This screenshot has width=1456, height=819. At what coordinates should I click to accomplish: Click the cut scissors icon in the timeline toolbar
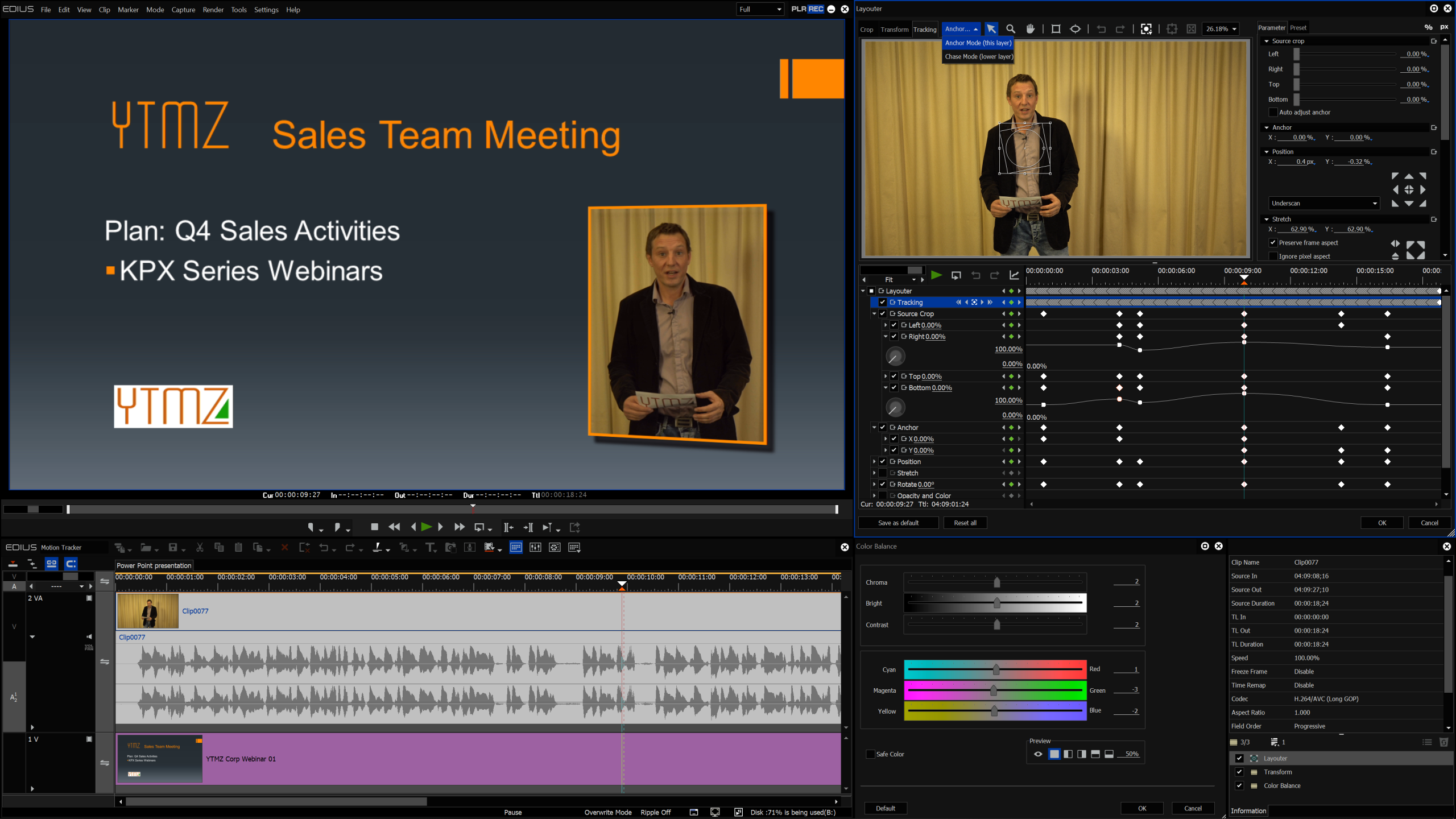(x=200, y=547)
